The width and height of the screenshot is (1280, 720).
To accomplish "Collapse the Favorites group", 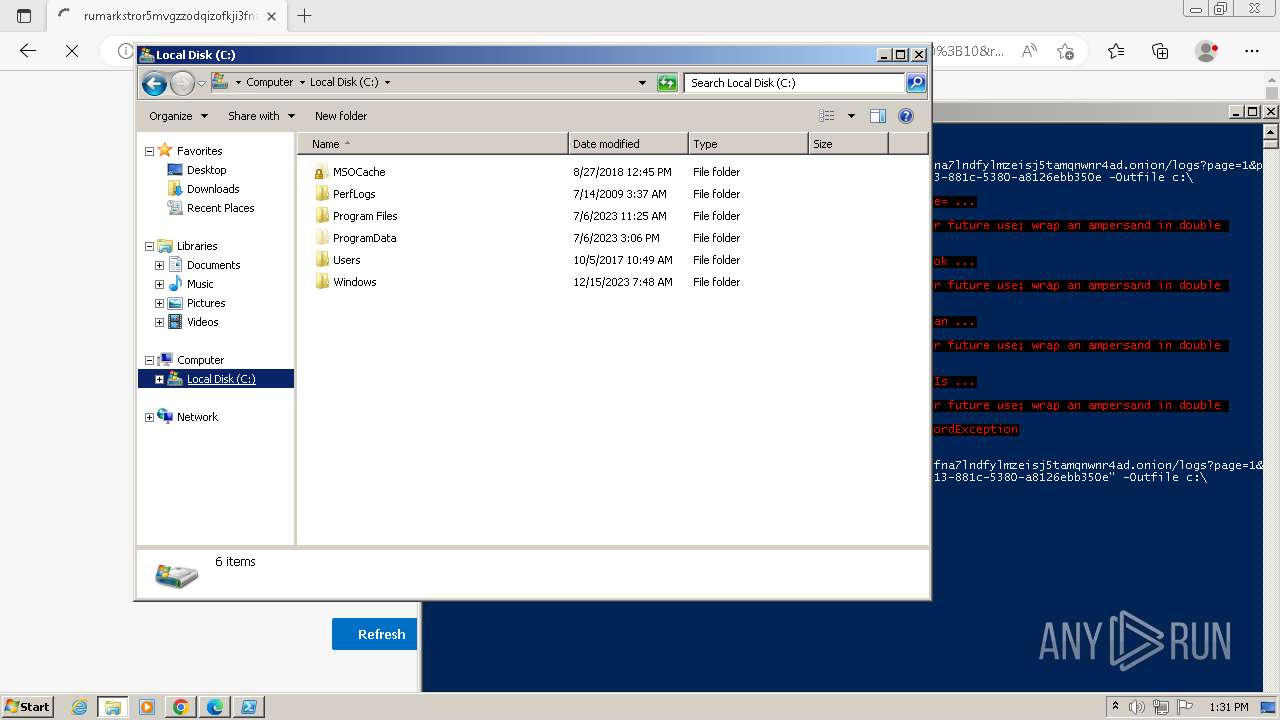I will (x=150, y=151).
